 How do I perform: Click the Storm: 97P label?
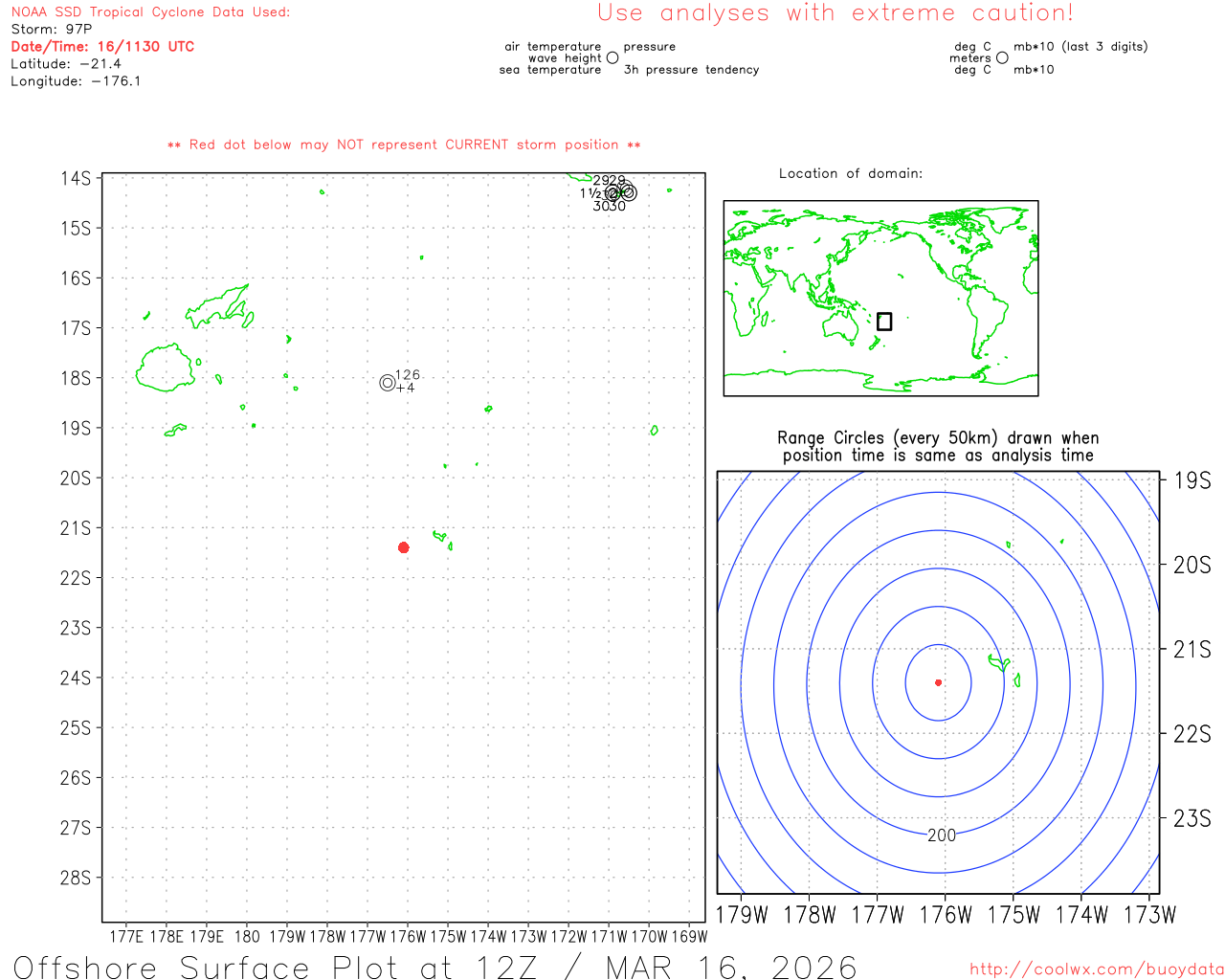[x=52, y=30]
